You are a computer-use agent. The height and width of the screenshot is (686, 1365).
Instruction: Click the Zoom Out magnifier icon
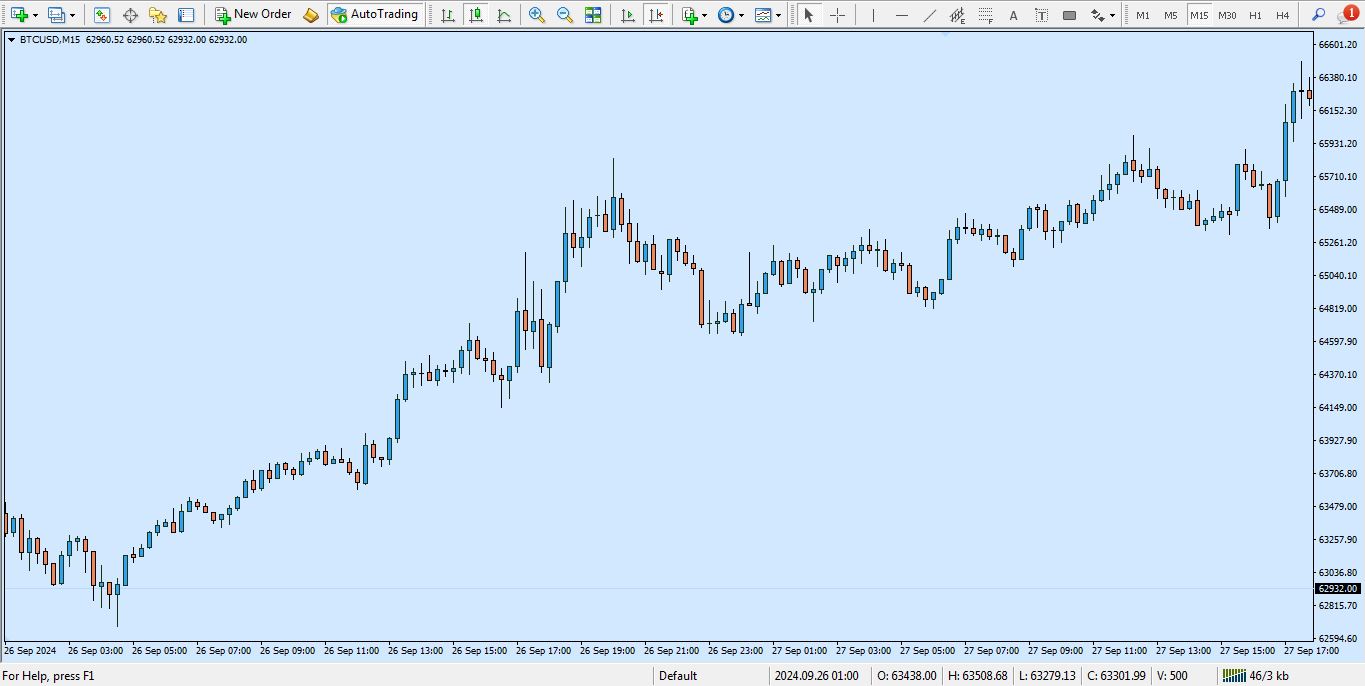pos(565,15)
